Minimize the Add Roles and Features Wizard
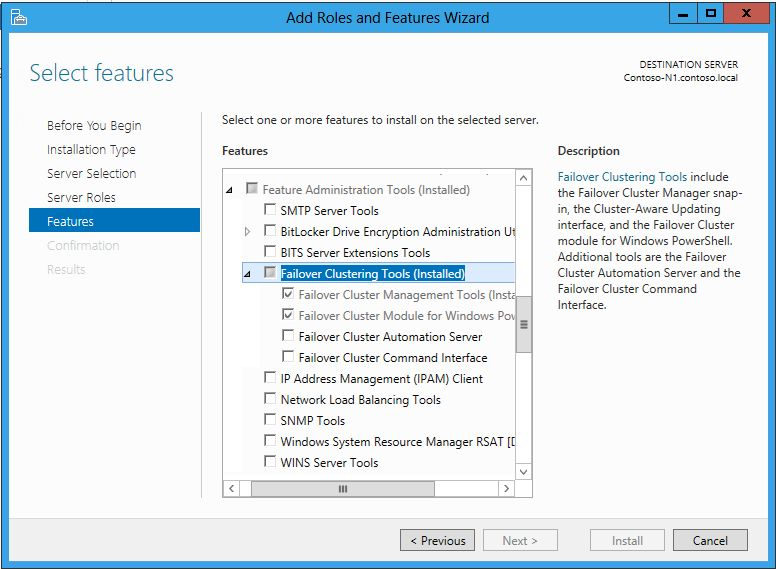The width and height of the screenshot is (776, 569). click(685, 13)
